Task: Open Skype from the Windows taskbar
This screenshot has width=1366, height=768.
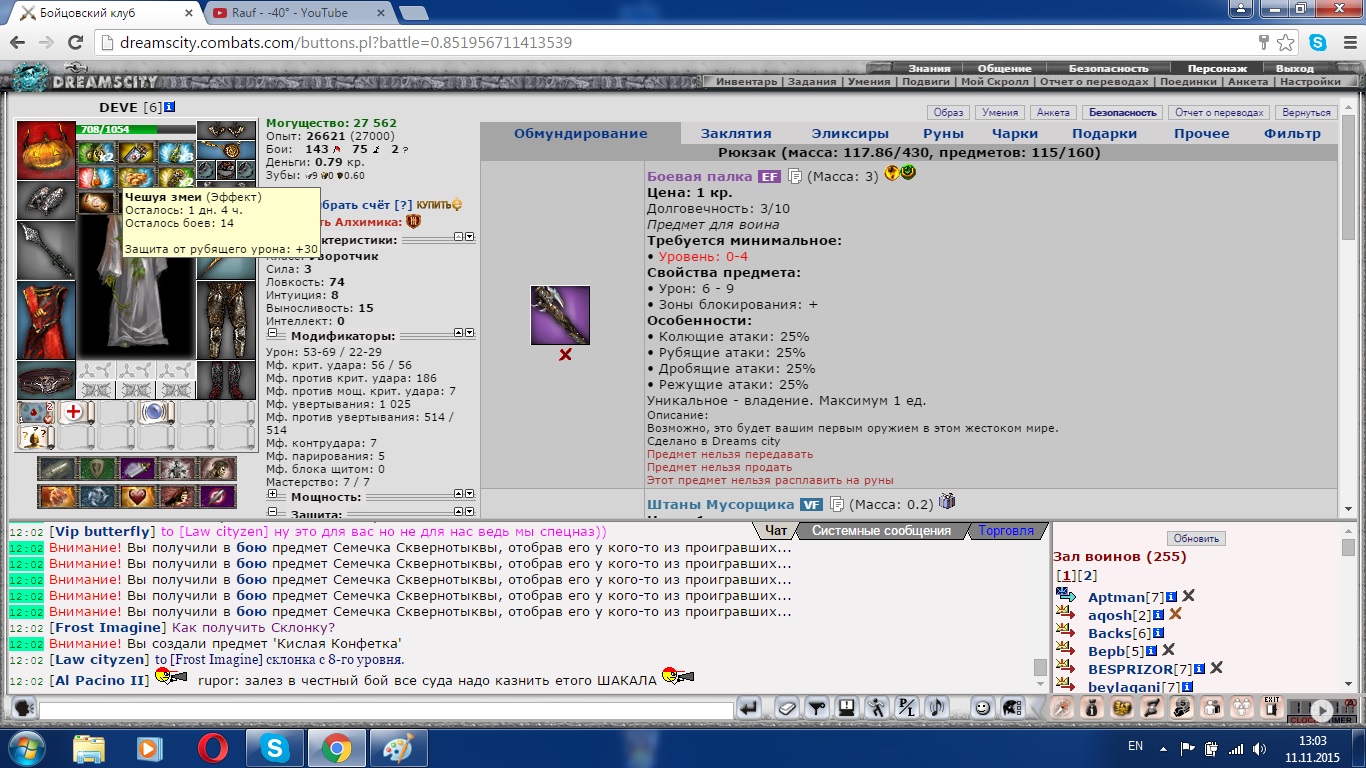Action: point(274,748)
